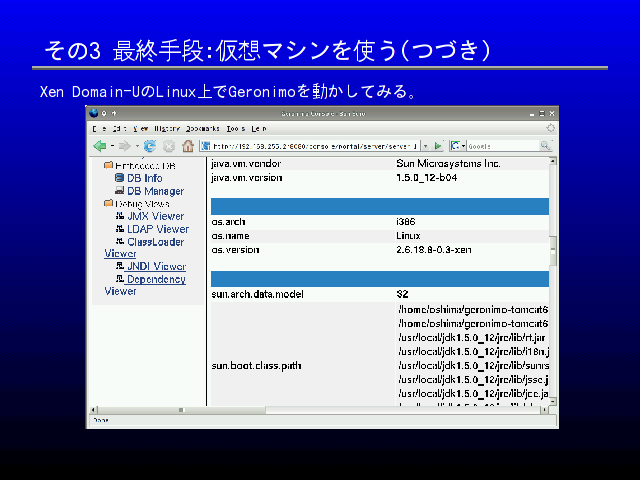This screenshot has height=480, width=640.
Task: Open the DB Info link
Action: 144,178
